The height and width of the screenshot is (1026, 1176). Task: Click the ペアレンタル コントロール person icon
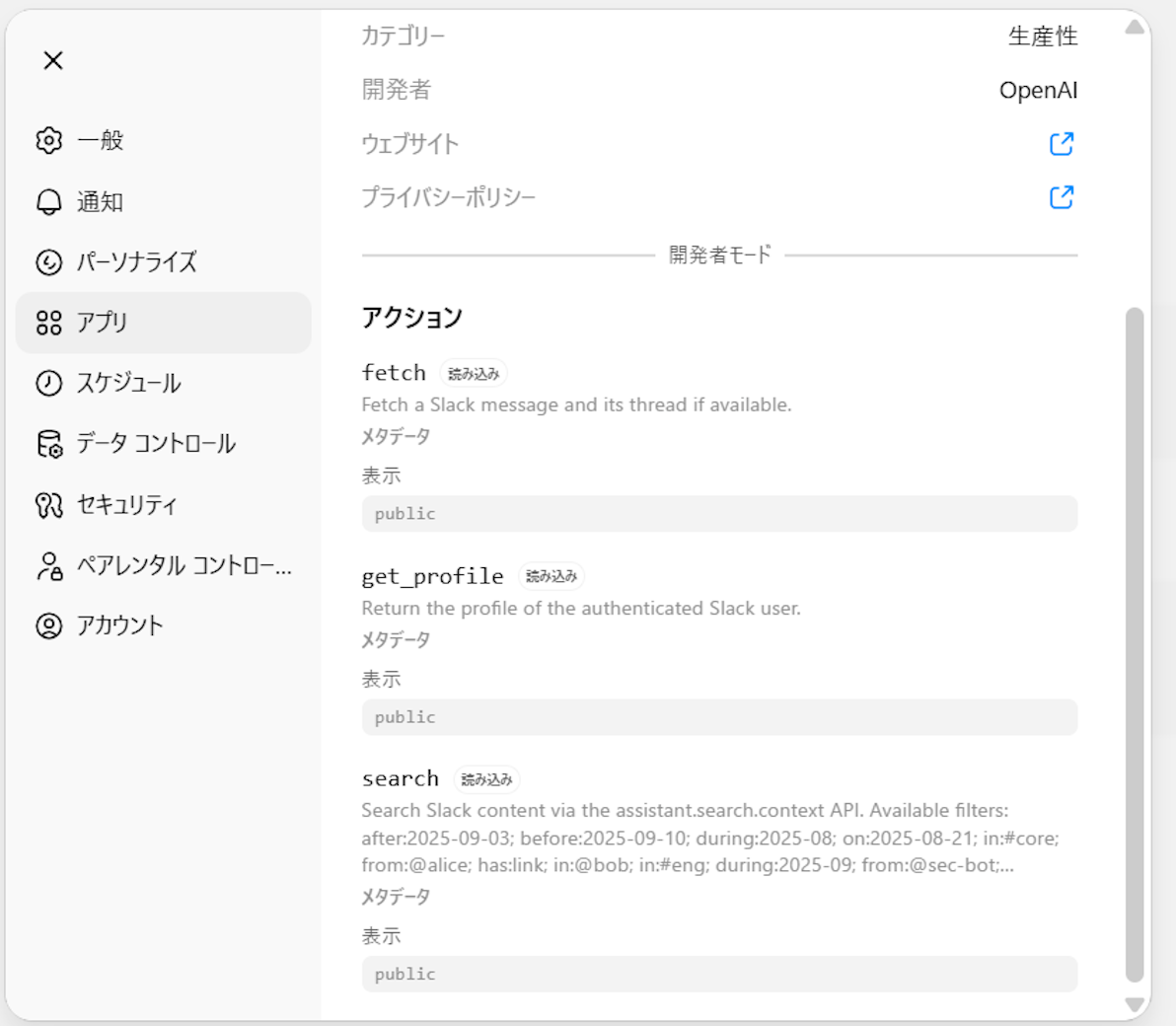click(48, 565)
